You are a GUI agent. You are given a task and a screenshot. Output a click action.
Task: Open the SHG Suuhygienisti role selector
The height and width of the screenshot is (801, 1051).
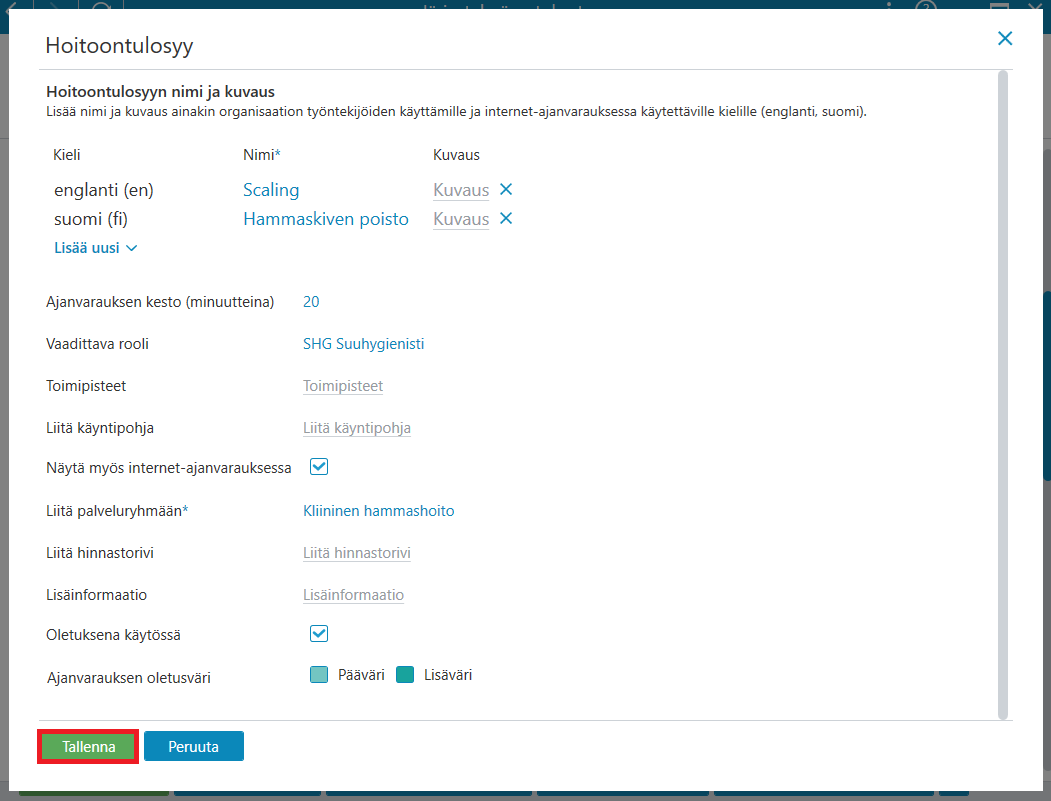[x=363, y=344]
